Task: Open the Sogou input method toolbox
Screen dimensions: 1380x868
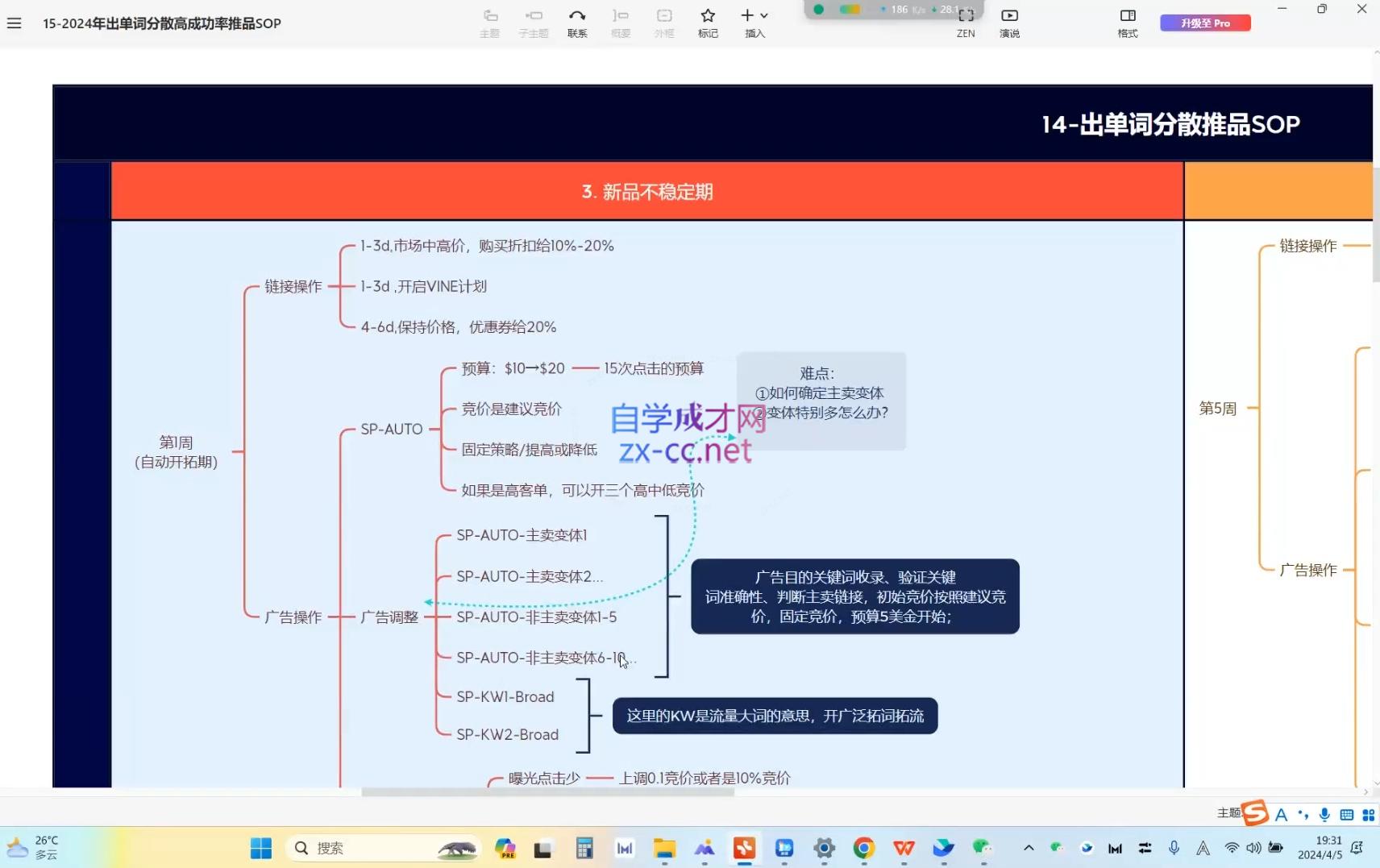Action: coord(1366,814)
